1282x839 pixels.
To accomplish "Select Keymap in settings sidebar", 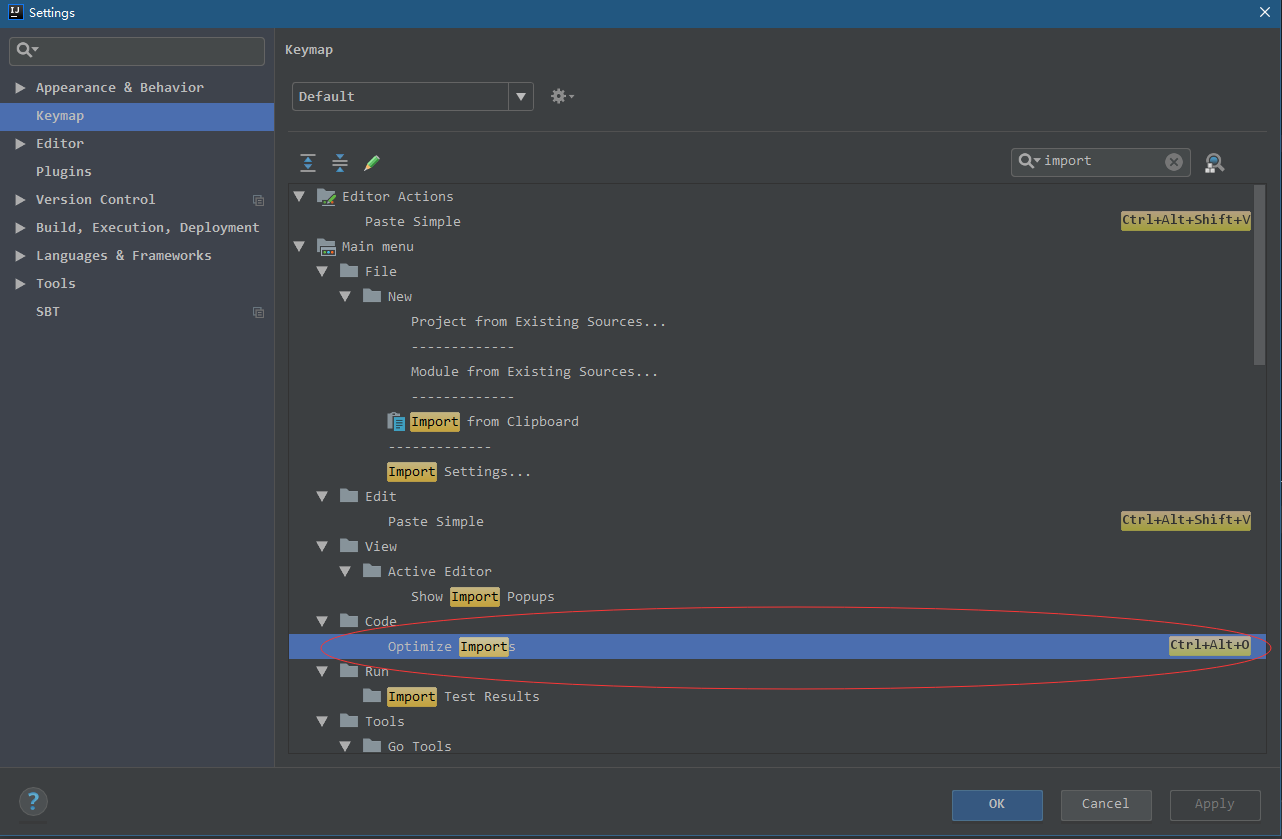I will 137,116.
